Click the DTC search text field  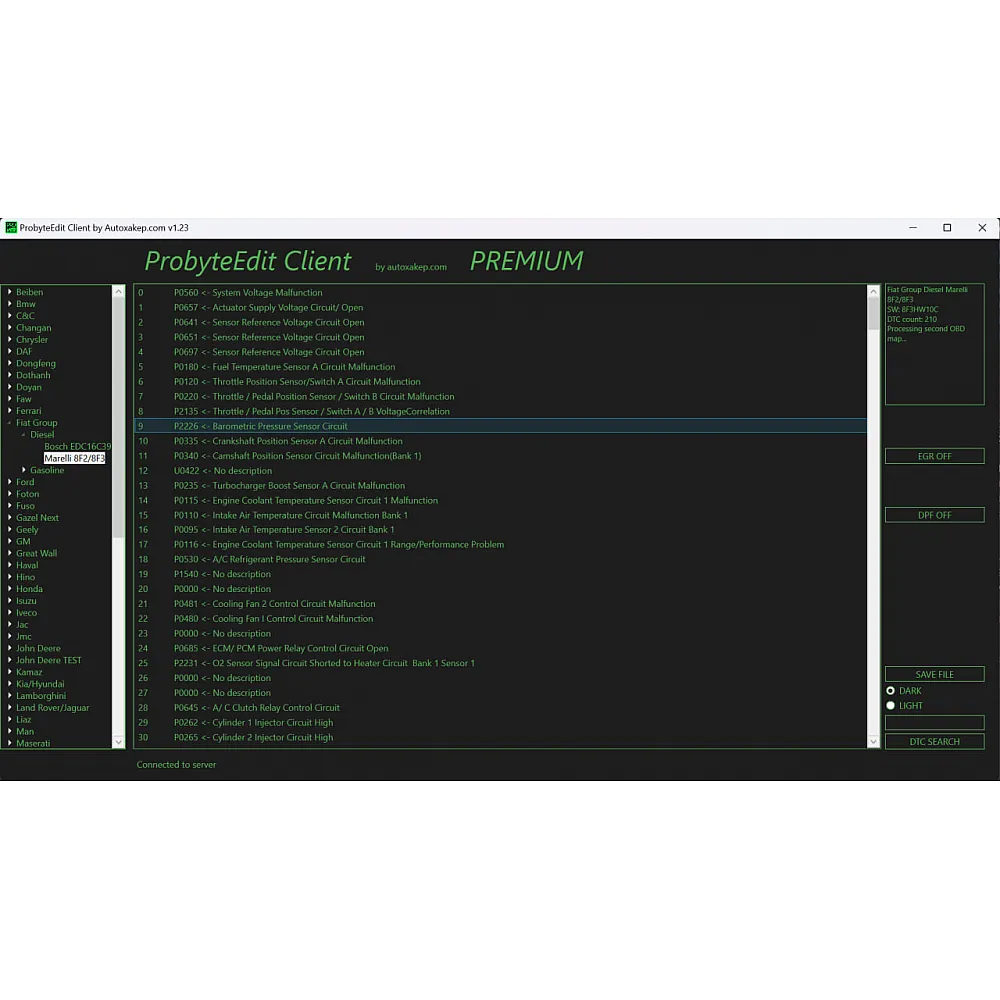pyautogui.click(x=934, y=722)
